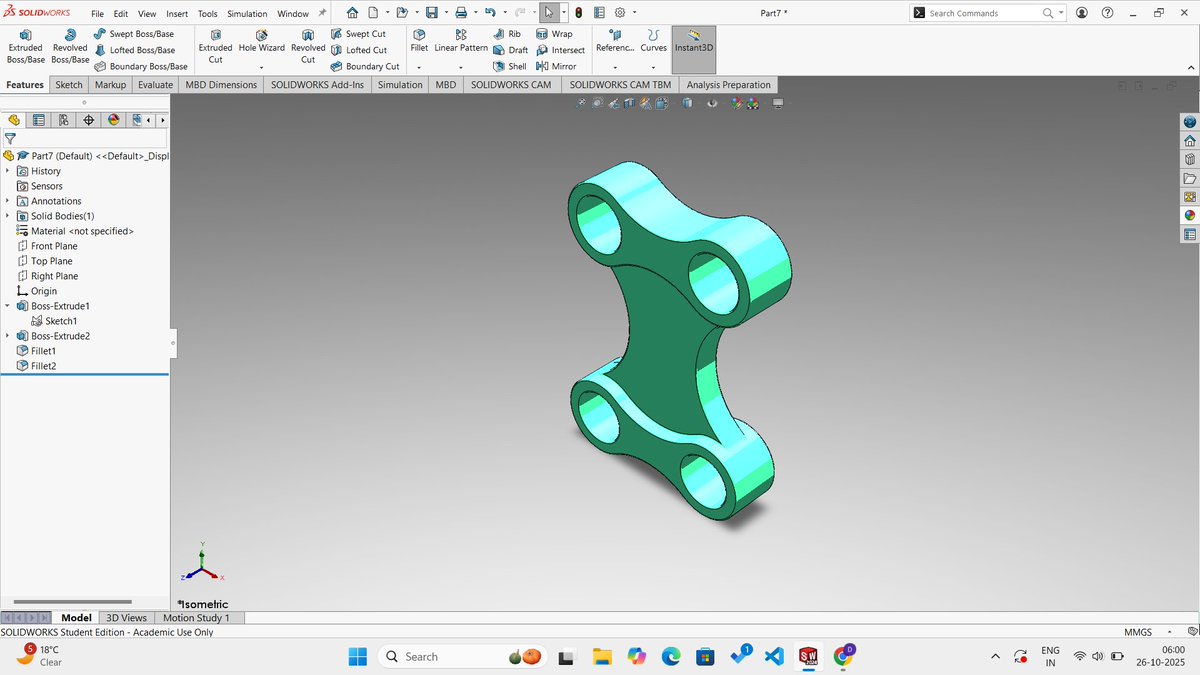Click in the Search Commands field
The width and height of the screenshot is (1200, 675).
[x=984, y=13]
